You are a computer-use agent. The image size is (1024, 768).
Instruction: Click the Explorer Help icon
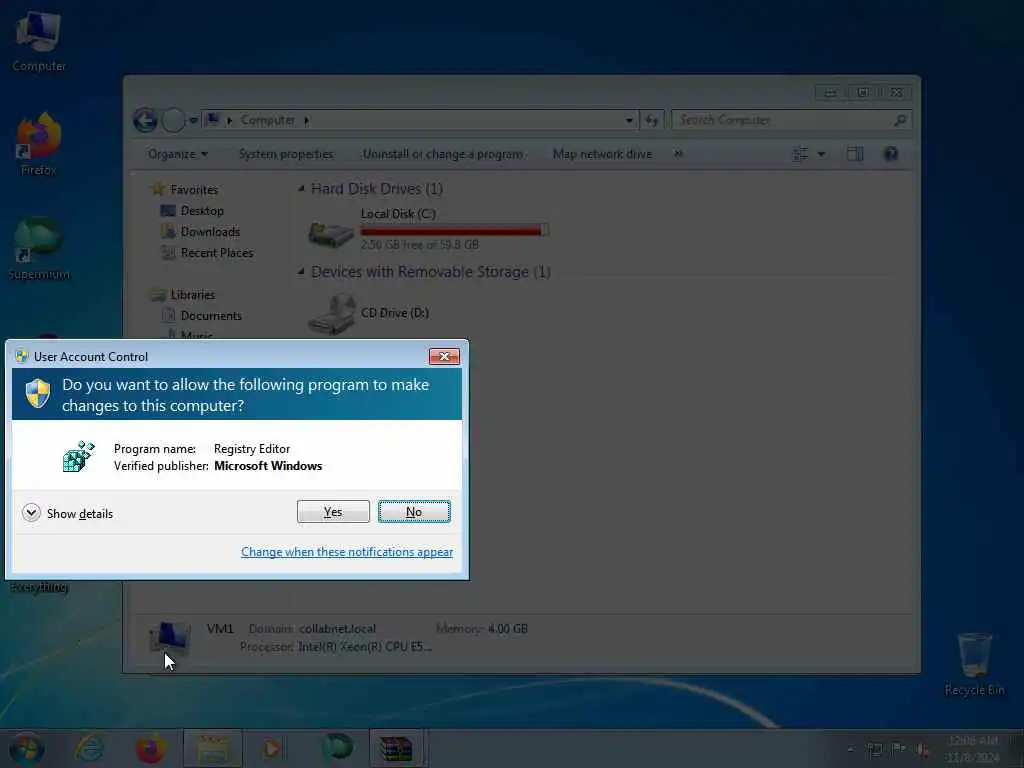891,154
